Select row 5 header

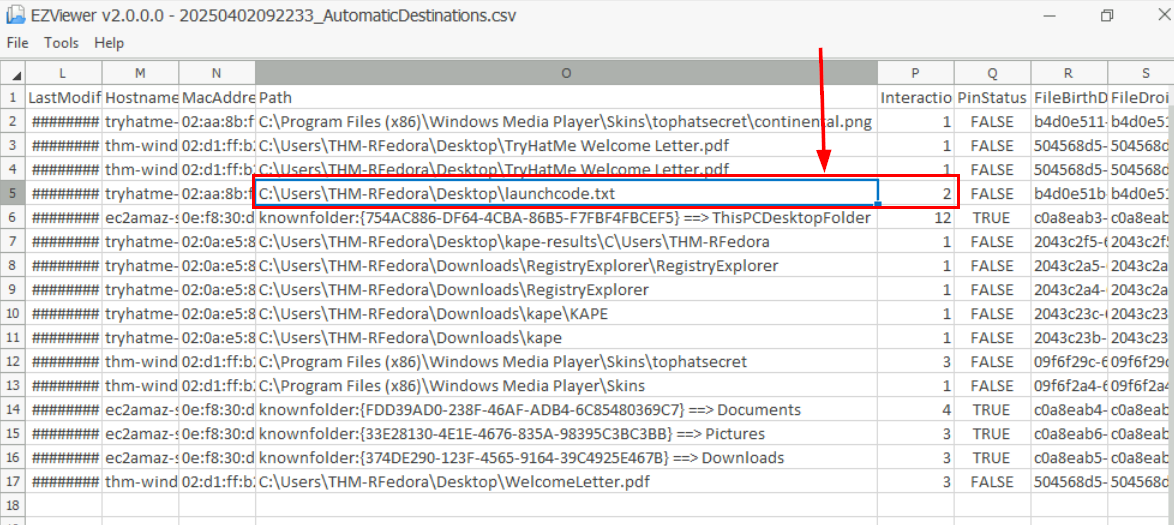coord(12,194)
